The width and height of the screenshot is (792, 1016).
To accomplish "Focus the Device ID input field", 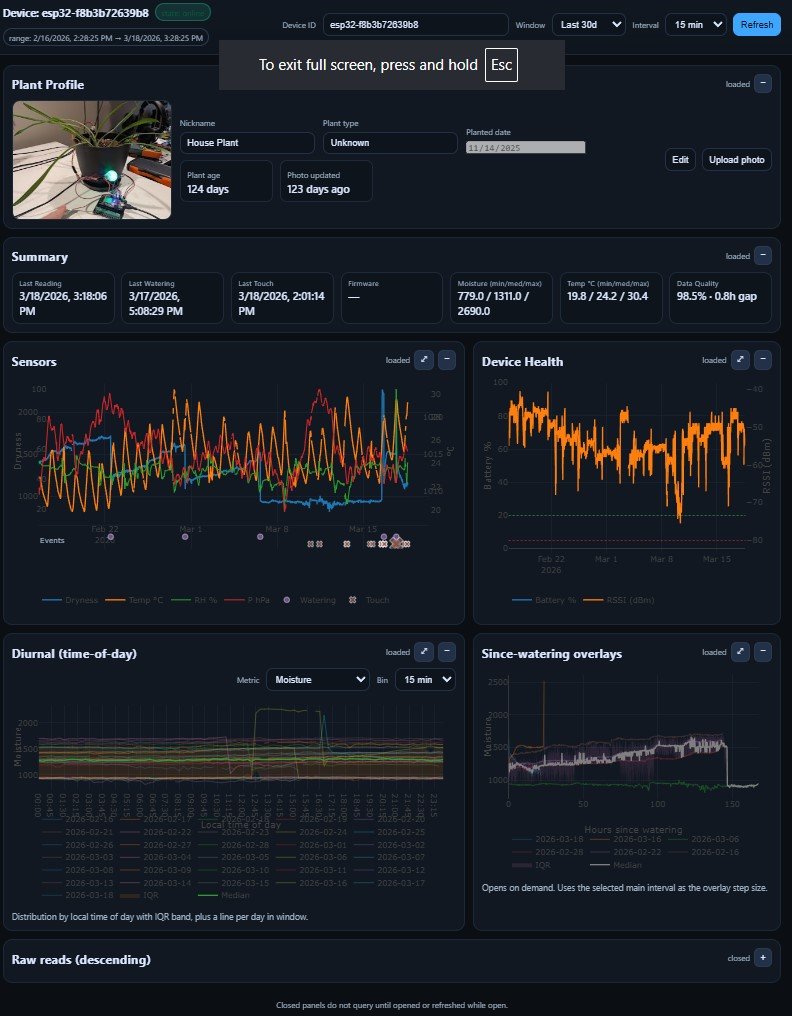I will point(415,25).
